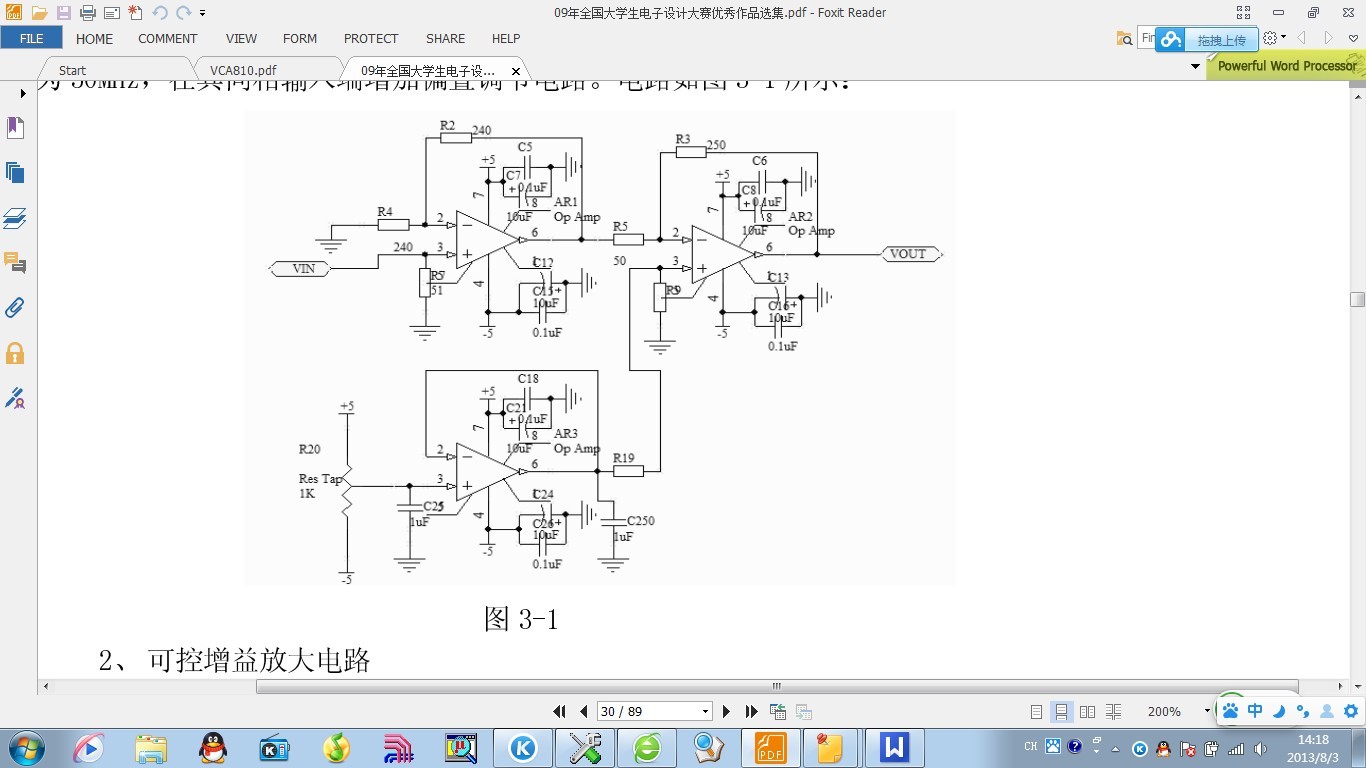Open the Bookmarks panel
Image resolution: width=1366 pixels, height=768 pixels.
[x=15, y=128]
